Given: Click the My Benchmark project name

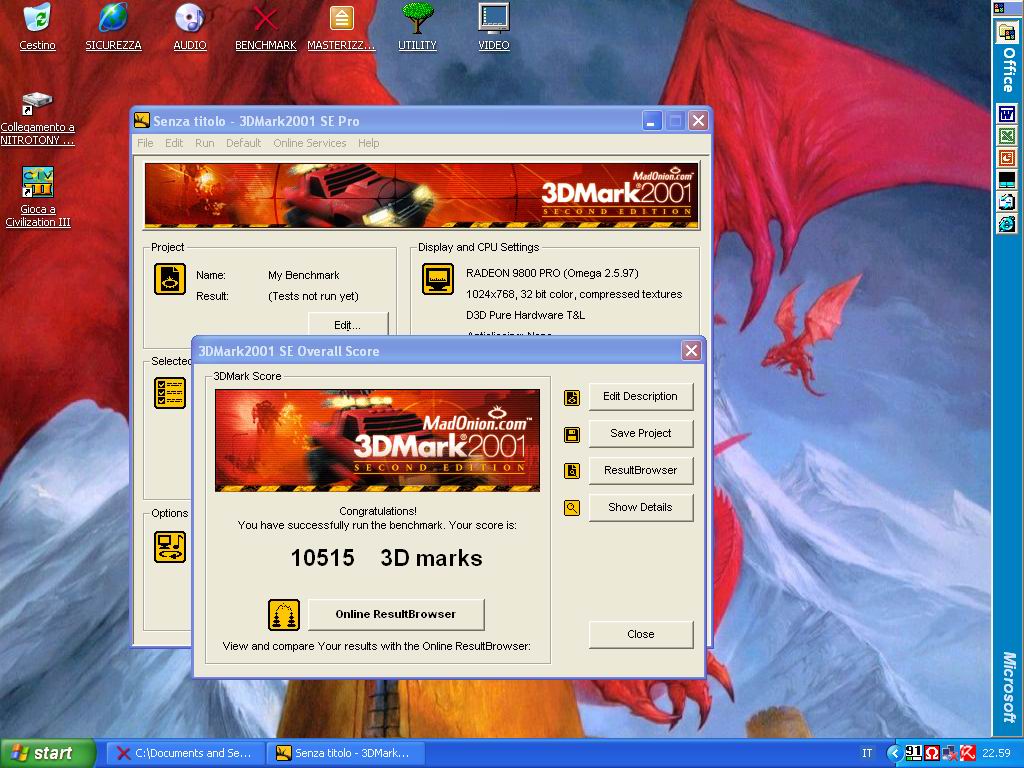Looking at the screenshot, I should point(304,275).
